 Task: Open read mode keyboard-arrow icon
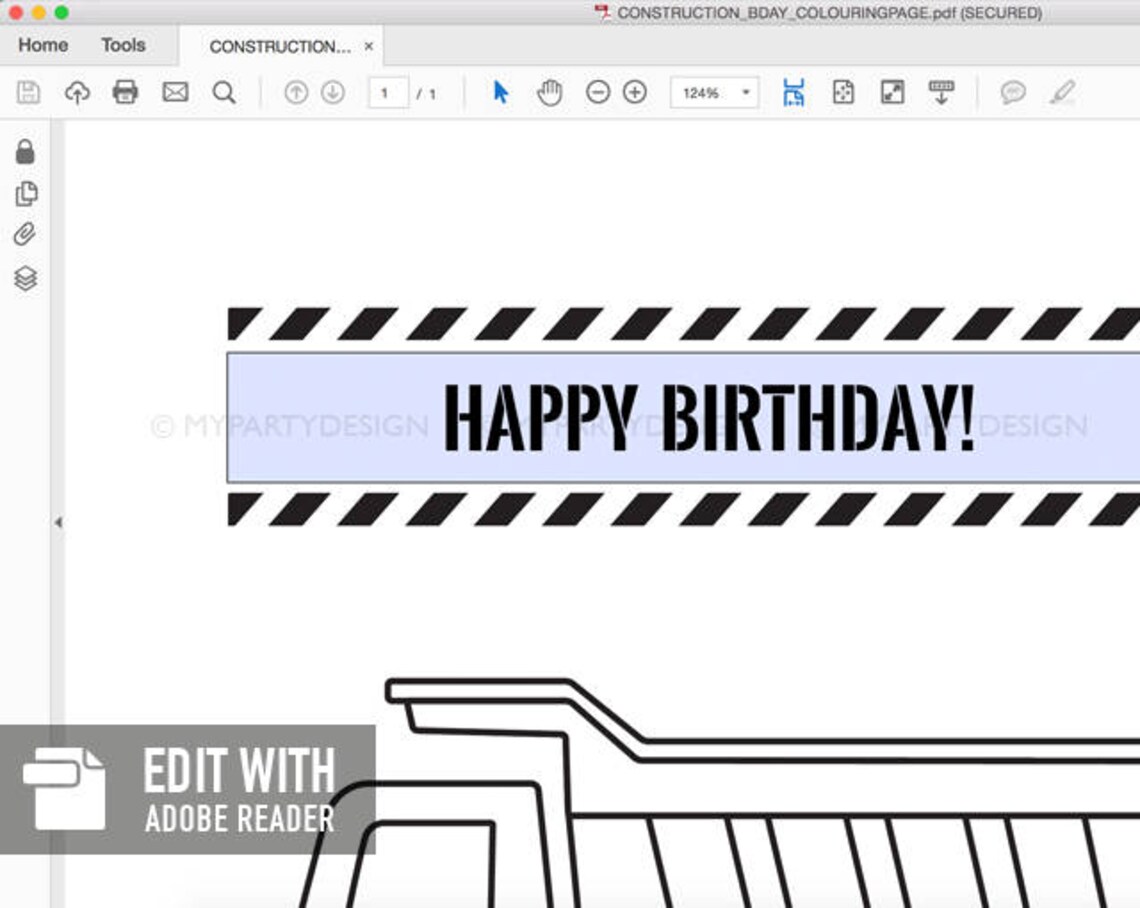942,92
